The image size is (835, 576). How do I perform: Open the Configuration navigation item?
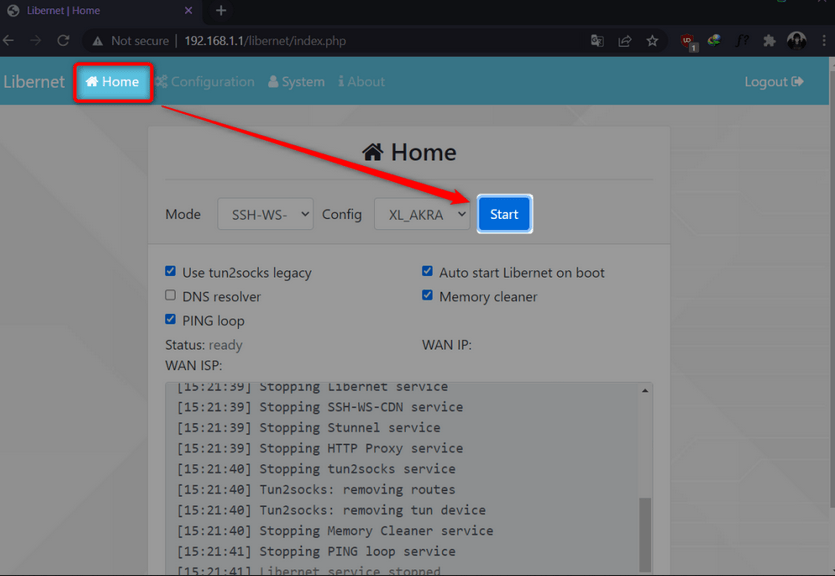tap(205, 81)
